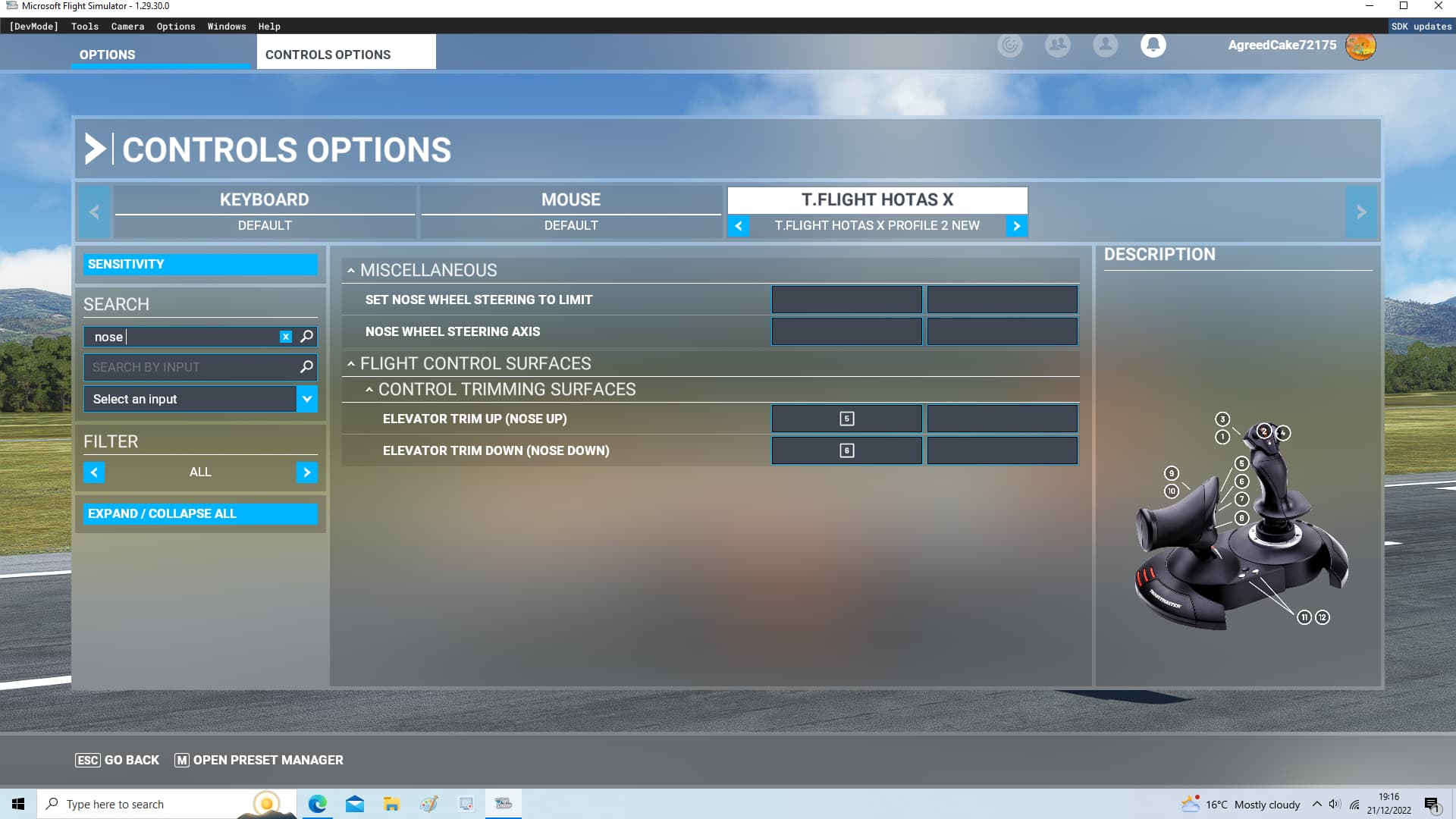Open the friends group icon
Screen dimensions: 1456x819
coord(1057,45)
